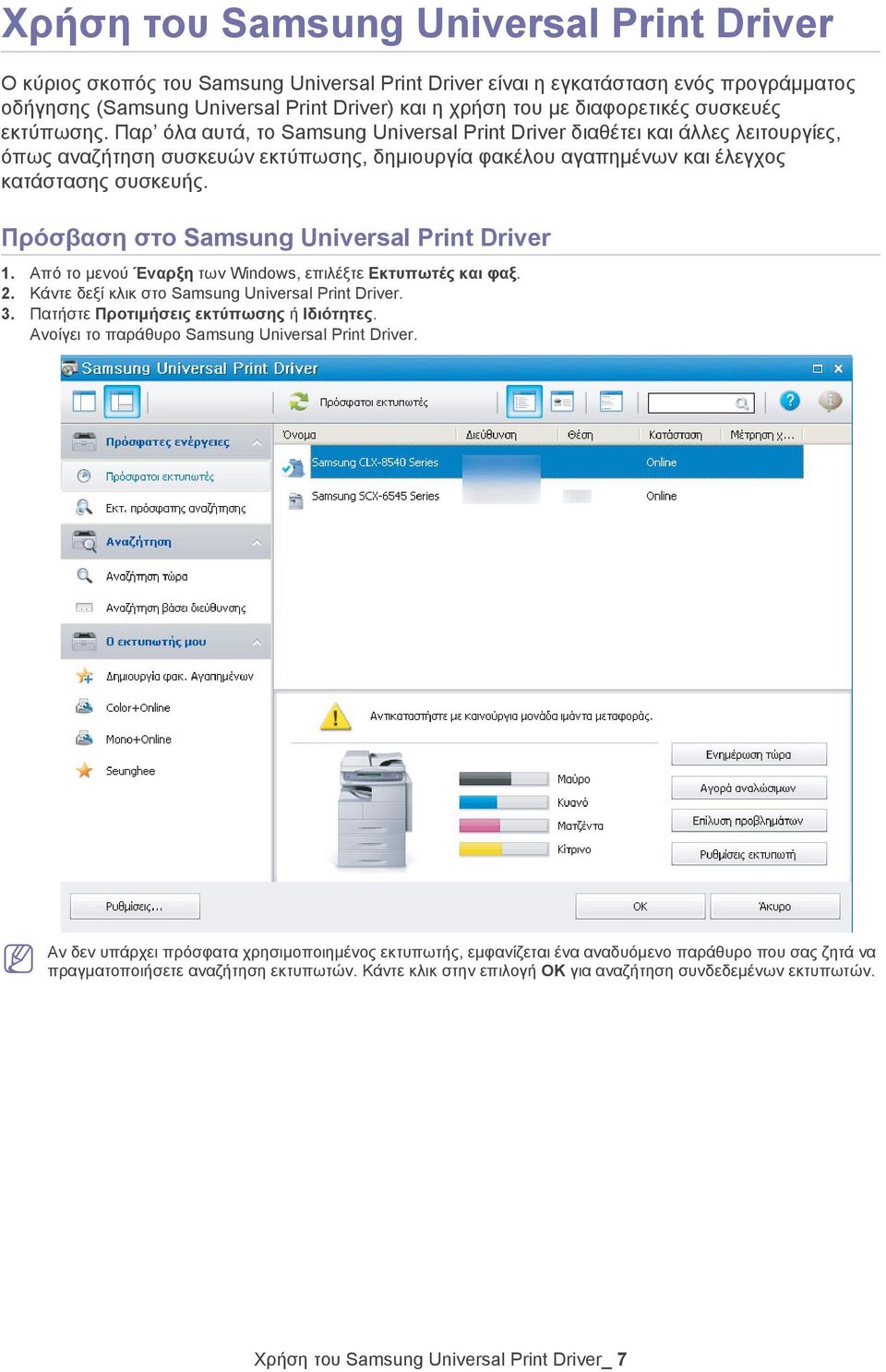The height and width of the screenshot is (1372, 886).
Task: Select the Samsung CLX-8540 Series row
Action: pos(541,463)
